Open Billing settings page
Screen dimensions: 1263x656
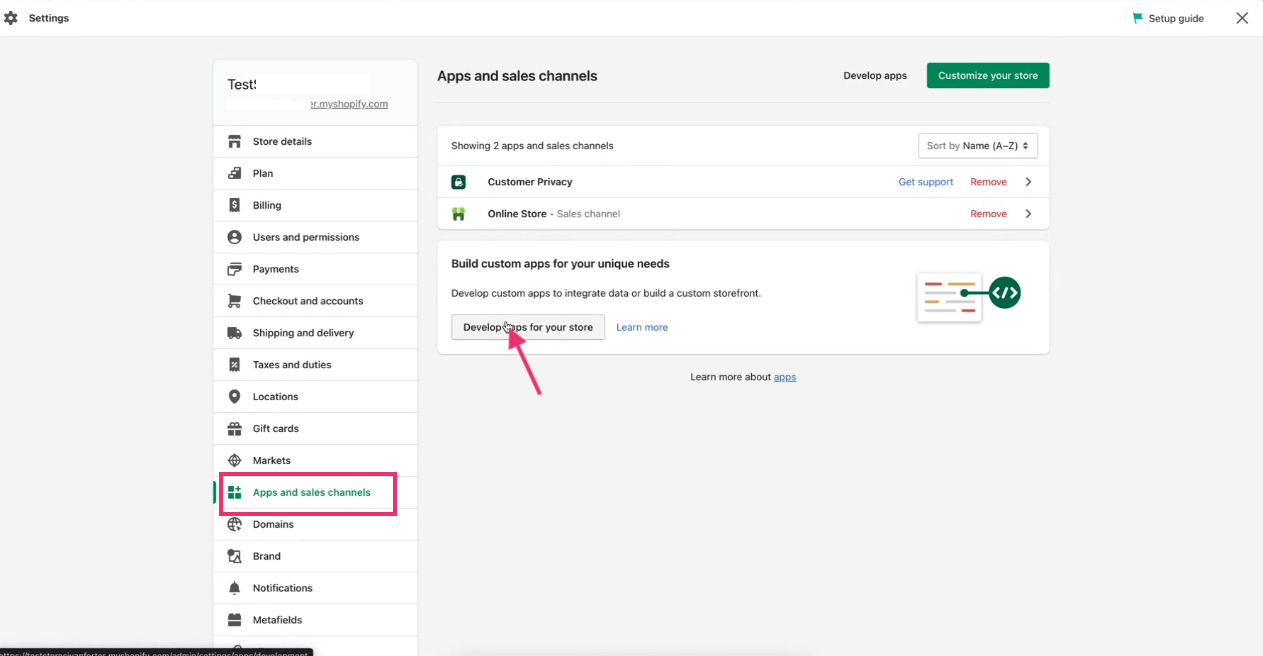315,205
